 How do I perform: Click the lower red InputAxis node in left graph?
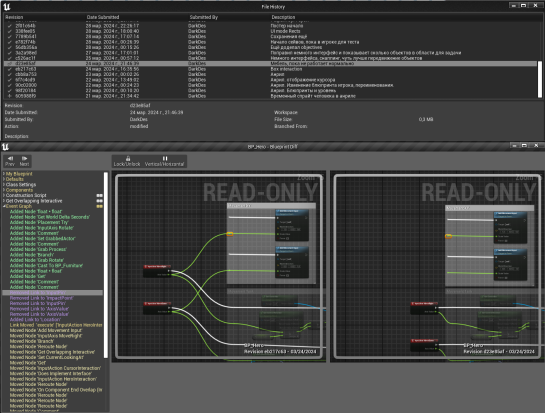click(157, 308)
